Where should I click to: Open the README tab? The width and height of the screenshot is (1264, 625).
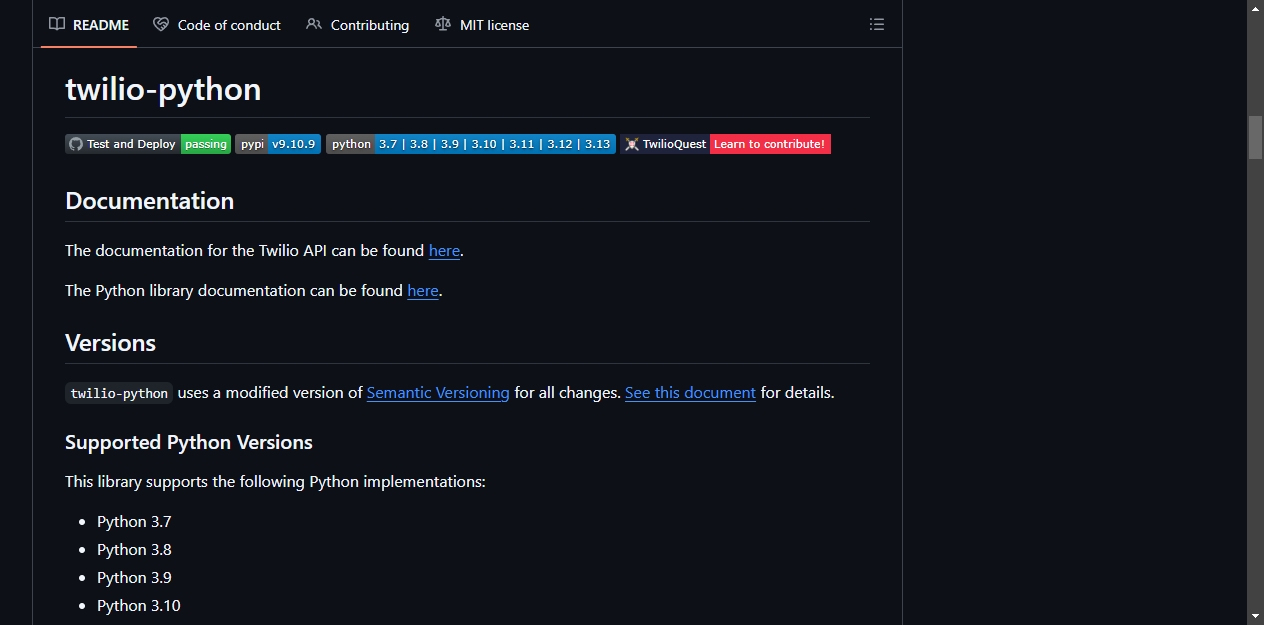point(89,25)
